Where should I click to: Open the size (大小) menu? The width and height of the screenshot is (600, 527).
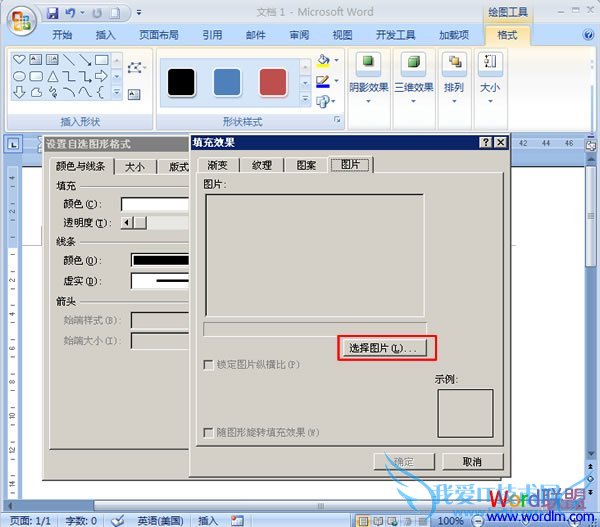tap(490, 78)
